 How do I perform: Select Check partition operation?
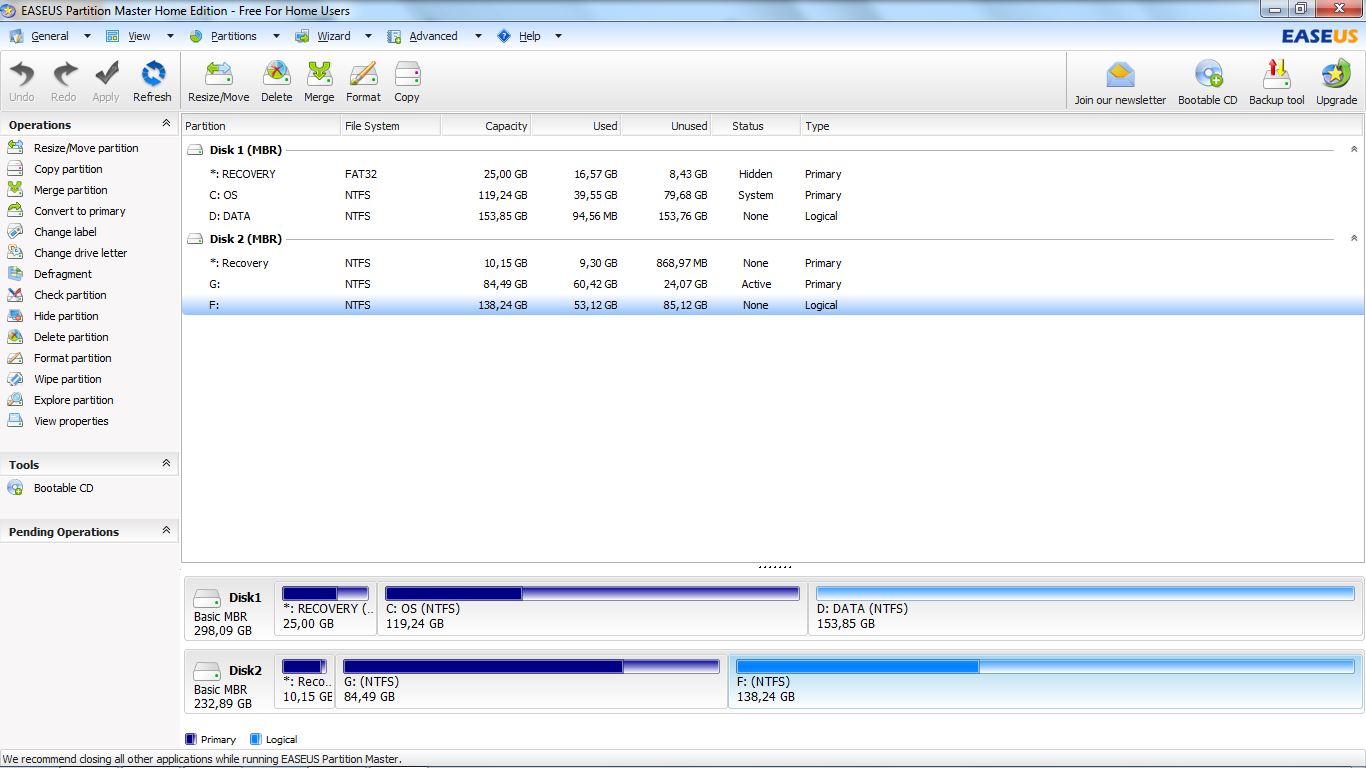pos(70,295)
